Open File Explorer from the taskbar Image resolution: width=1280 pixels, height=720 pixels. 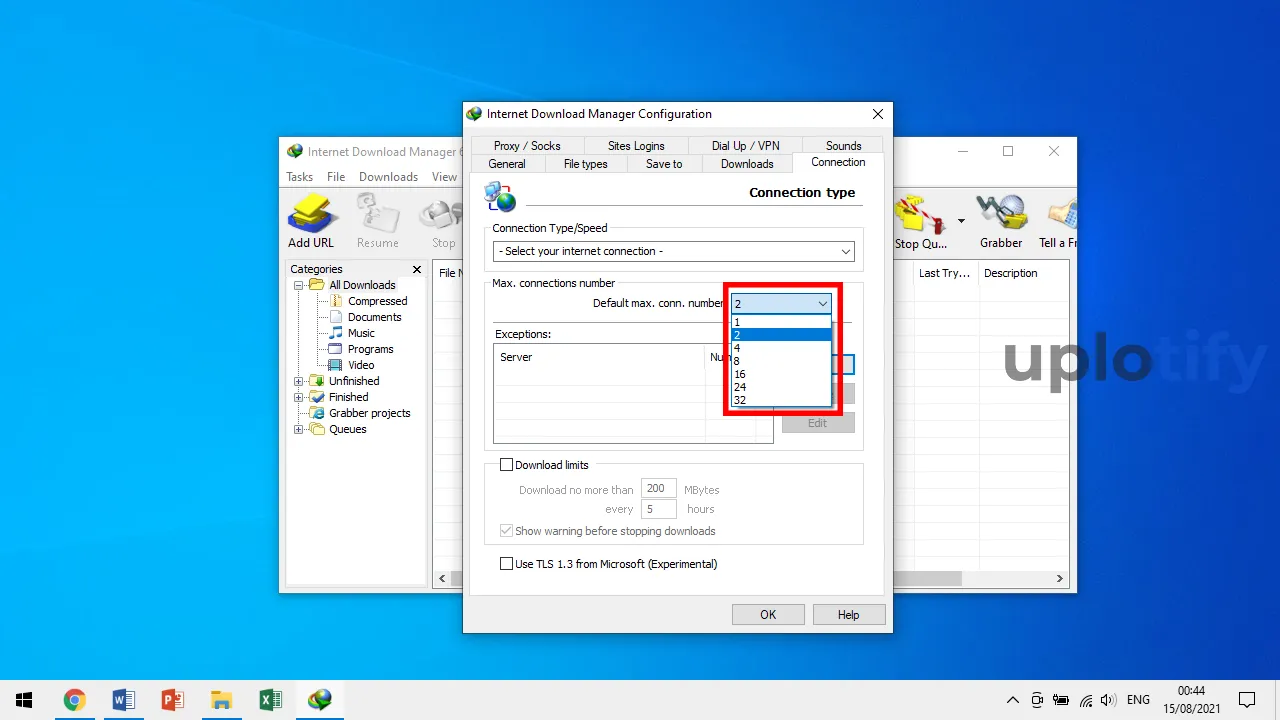click(222, 700)
